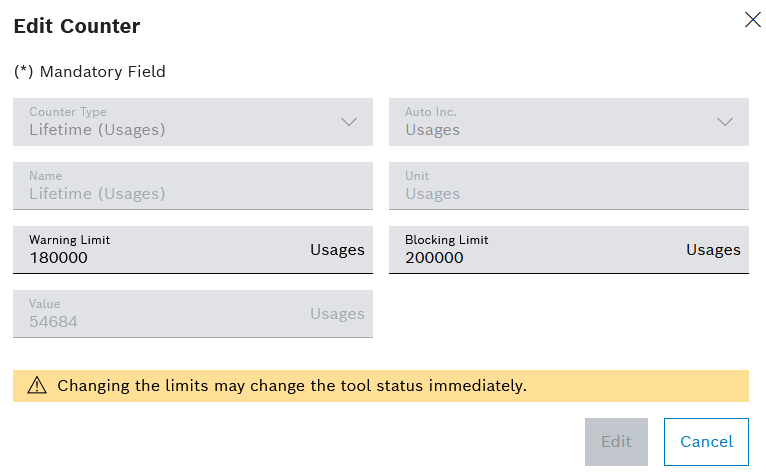Open the Auto Inc. Usages dropdown
The width and height of the screenshot is (766, 476).
569,122
